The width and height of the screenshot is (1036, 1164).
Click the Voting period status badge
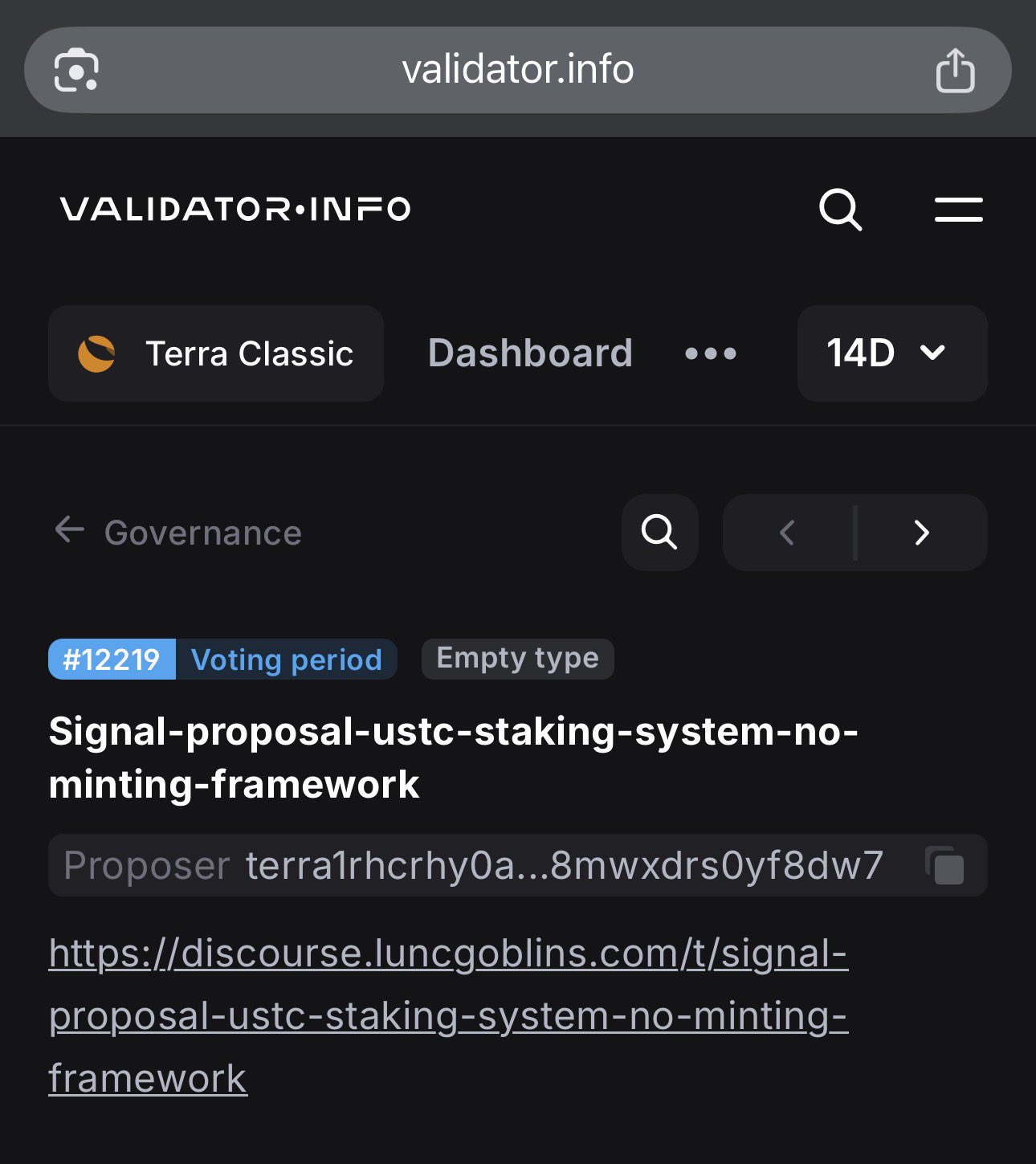tap(286, 660)
